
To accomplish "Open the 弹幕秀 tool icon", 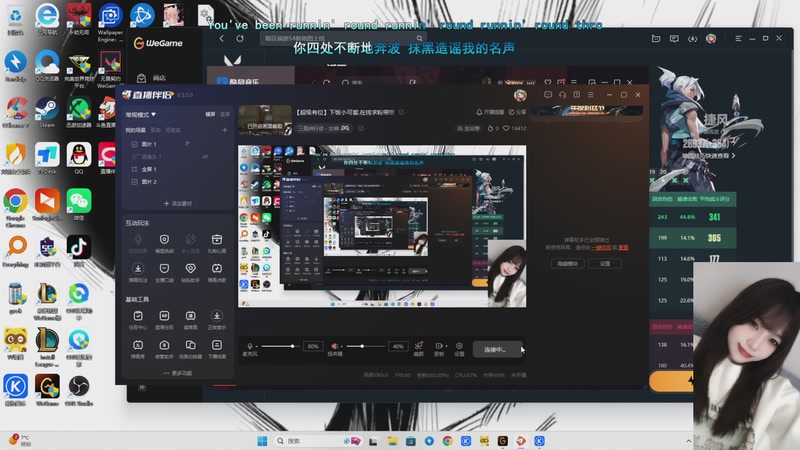I will [x=138, y=345].
